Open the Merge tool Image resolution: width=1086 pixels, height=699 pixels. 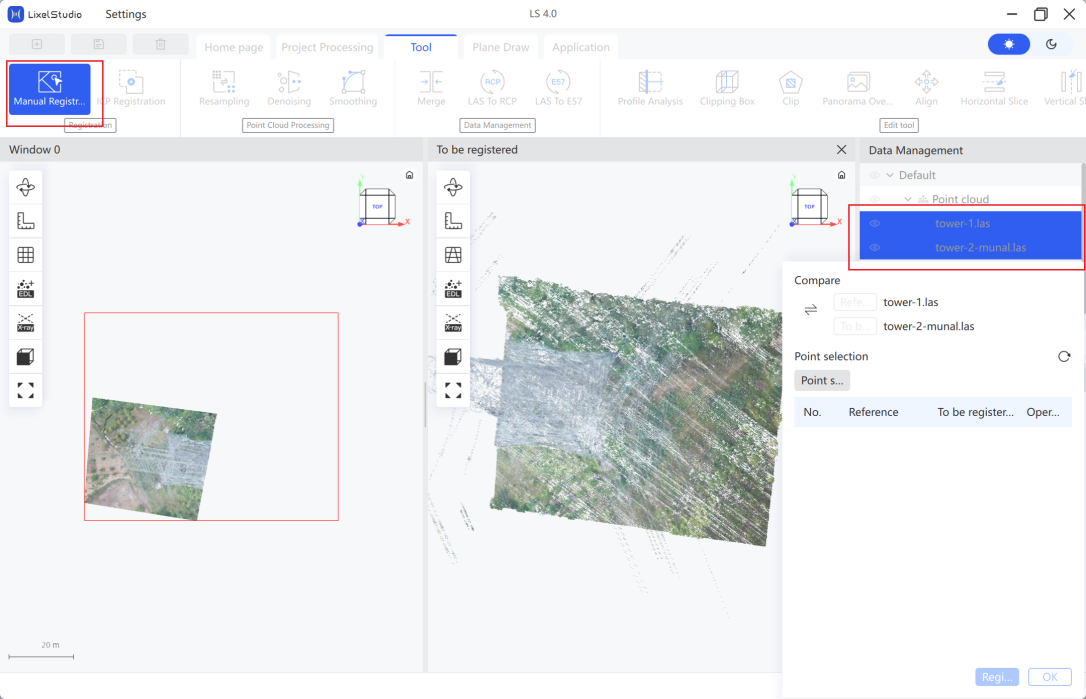pos(431,89)
